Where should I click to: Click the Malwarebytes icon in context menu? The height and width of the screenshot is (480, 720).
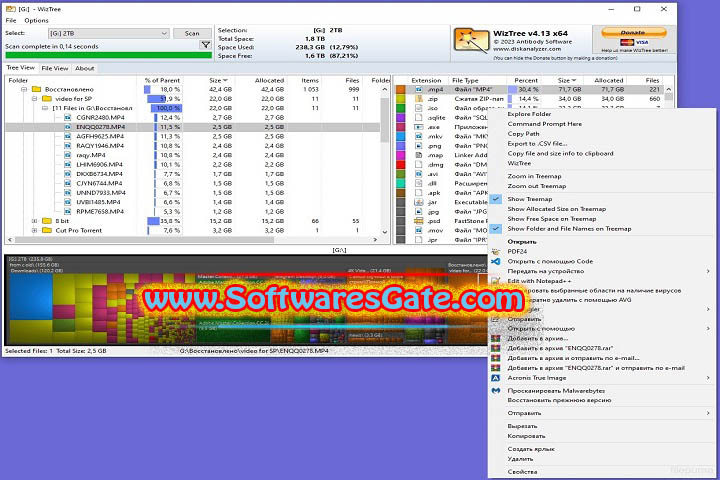pos(495,390)
